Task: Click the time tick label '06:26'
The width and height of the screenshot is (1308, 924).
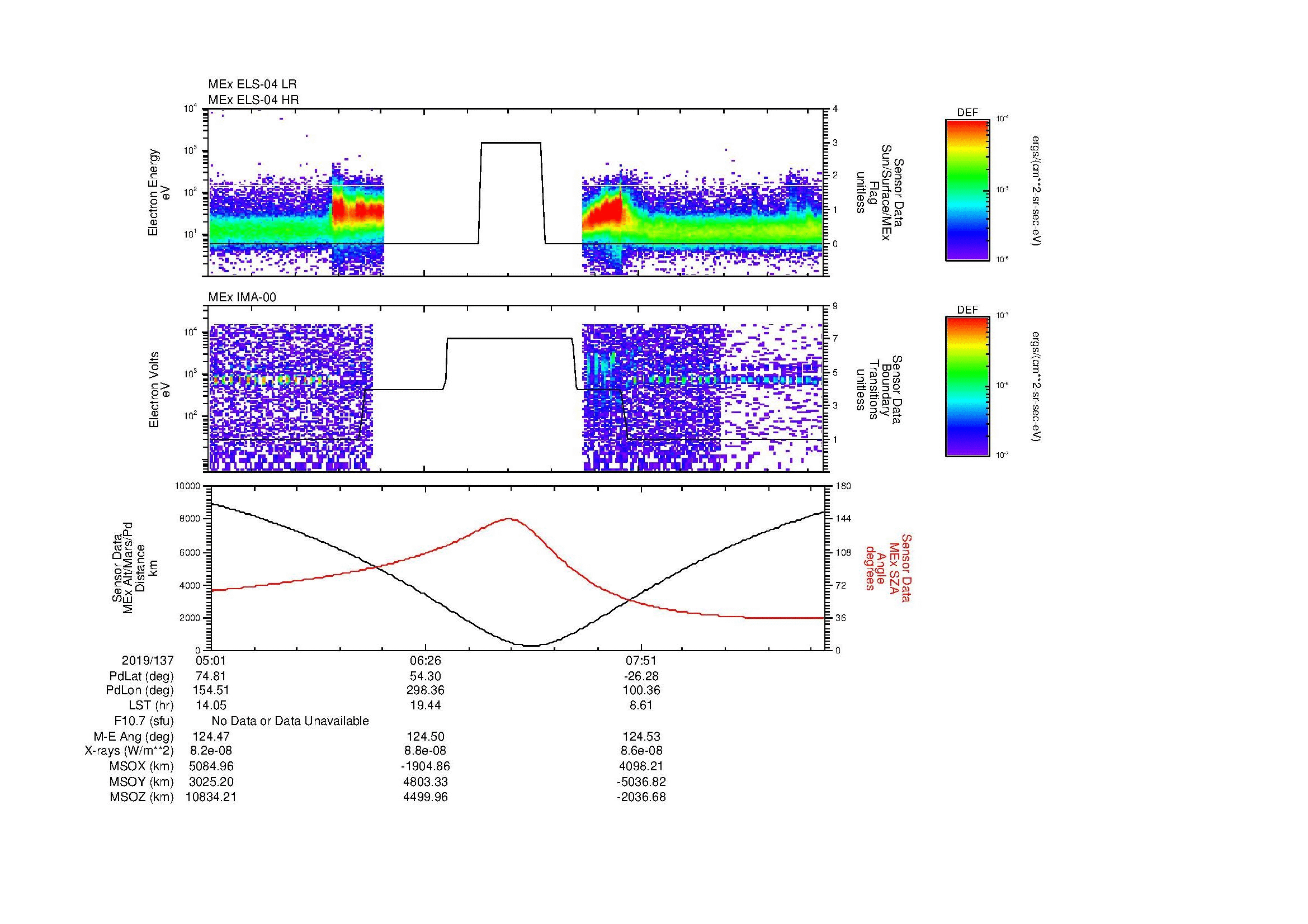Action: 426,660
